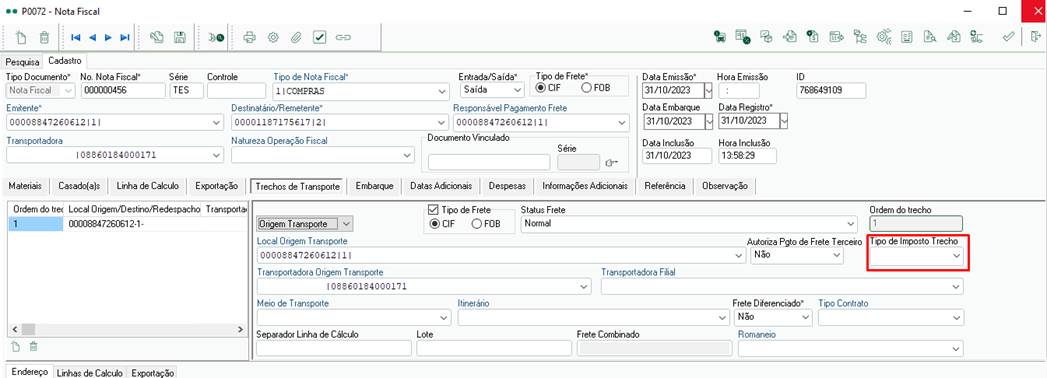This screenshot has height=378, width=1047.
Task: Exit the form with the door icon
Action: coord(1035,37)
